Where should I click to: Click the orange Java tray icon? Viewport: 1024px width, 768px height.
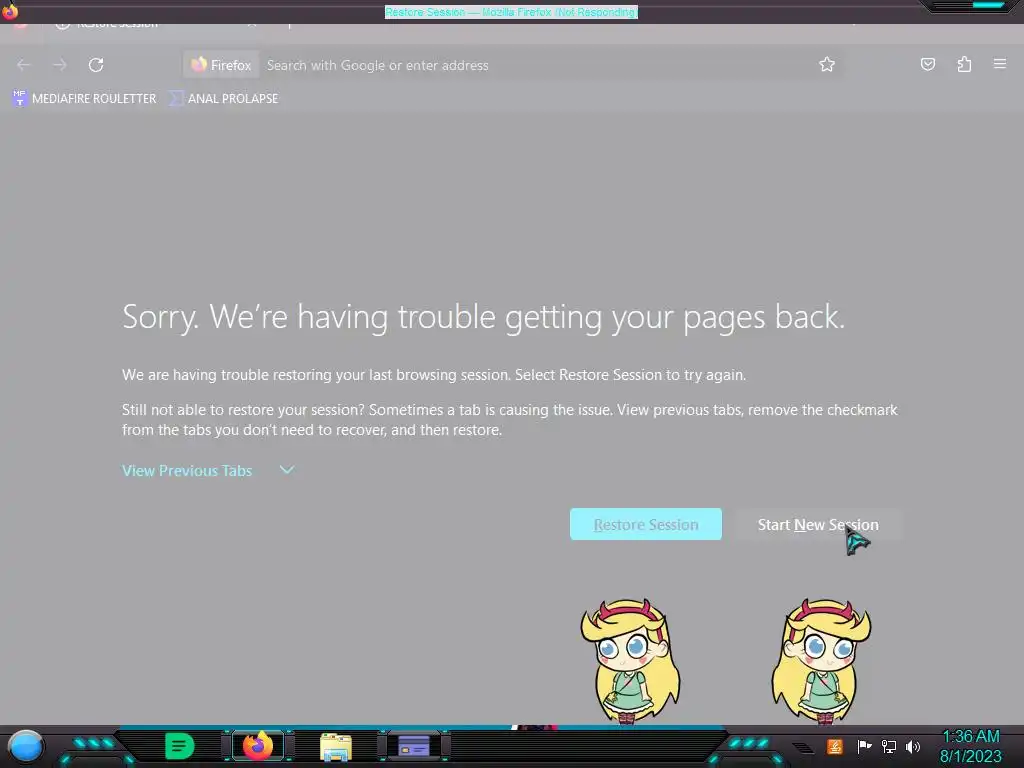(x=835, y=746)
